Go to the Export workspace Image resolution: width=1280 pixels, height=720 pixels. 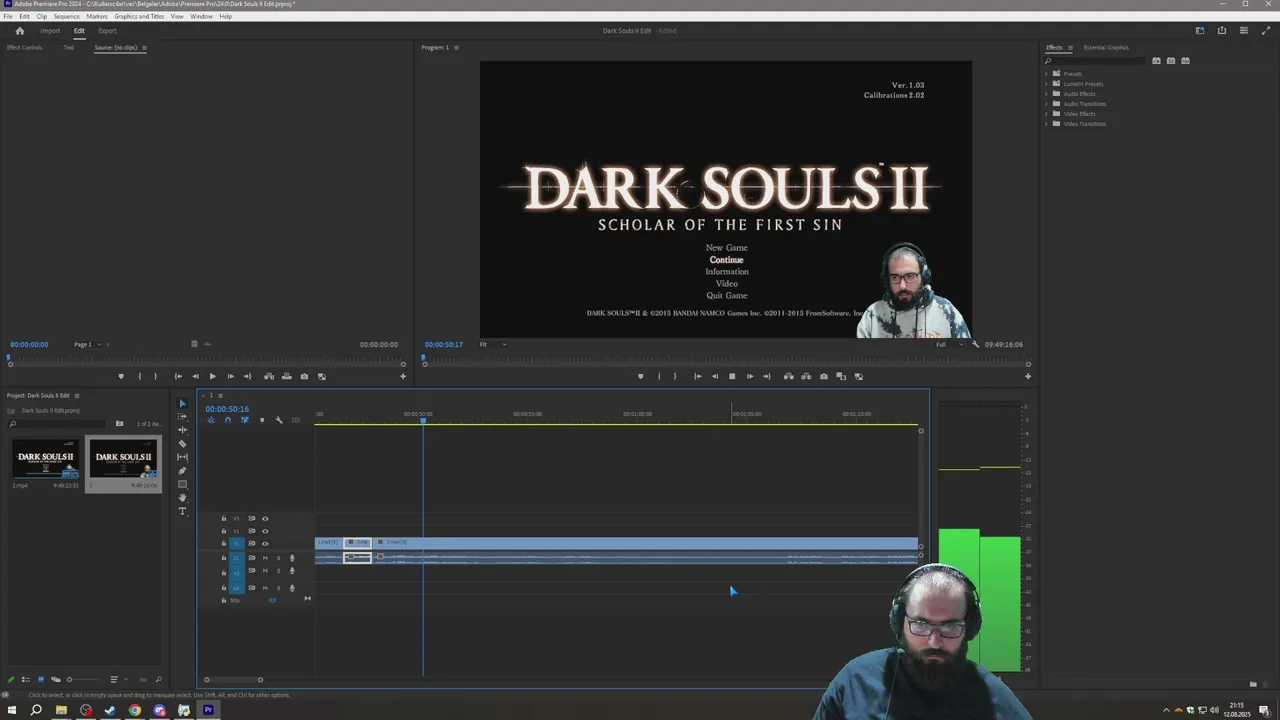pos(107,31)
